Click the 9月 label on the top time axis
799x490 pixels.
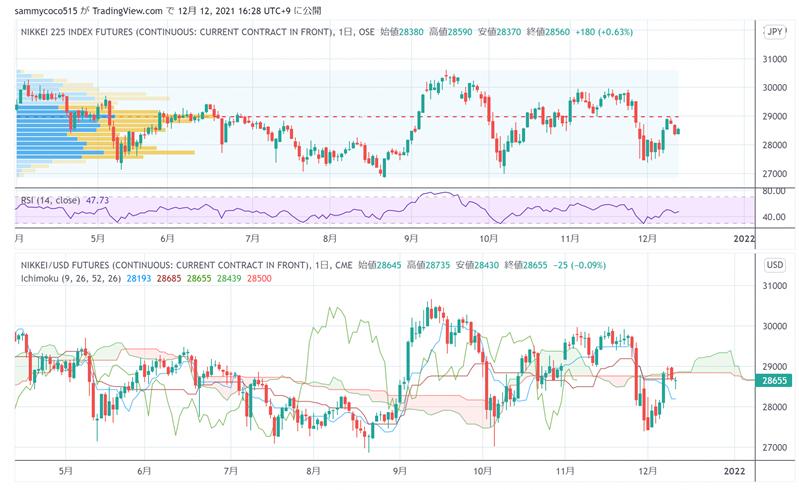pyautogui.click(x=411, y=238)
